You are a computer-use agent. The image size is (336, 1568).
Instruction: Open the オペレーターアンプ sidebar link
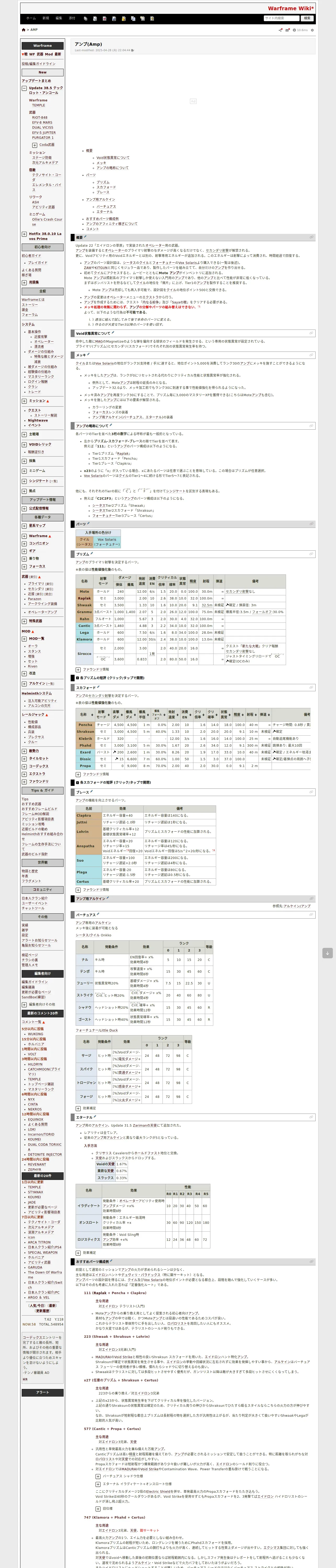(x=42, y=612)
